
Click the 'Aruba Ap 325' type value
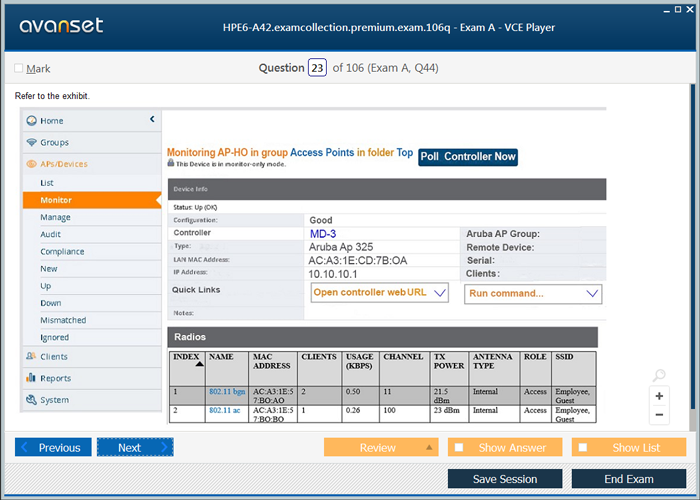[x=341, y=247]
